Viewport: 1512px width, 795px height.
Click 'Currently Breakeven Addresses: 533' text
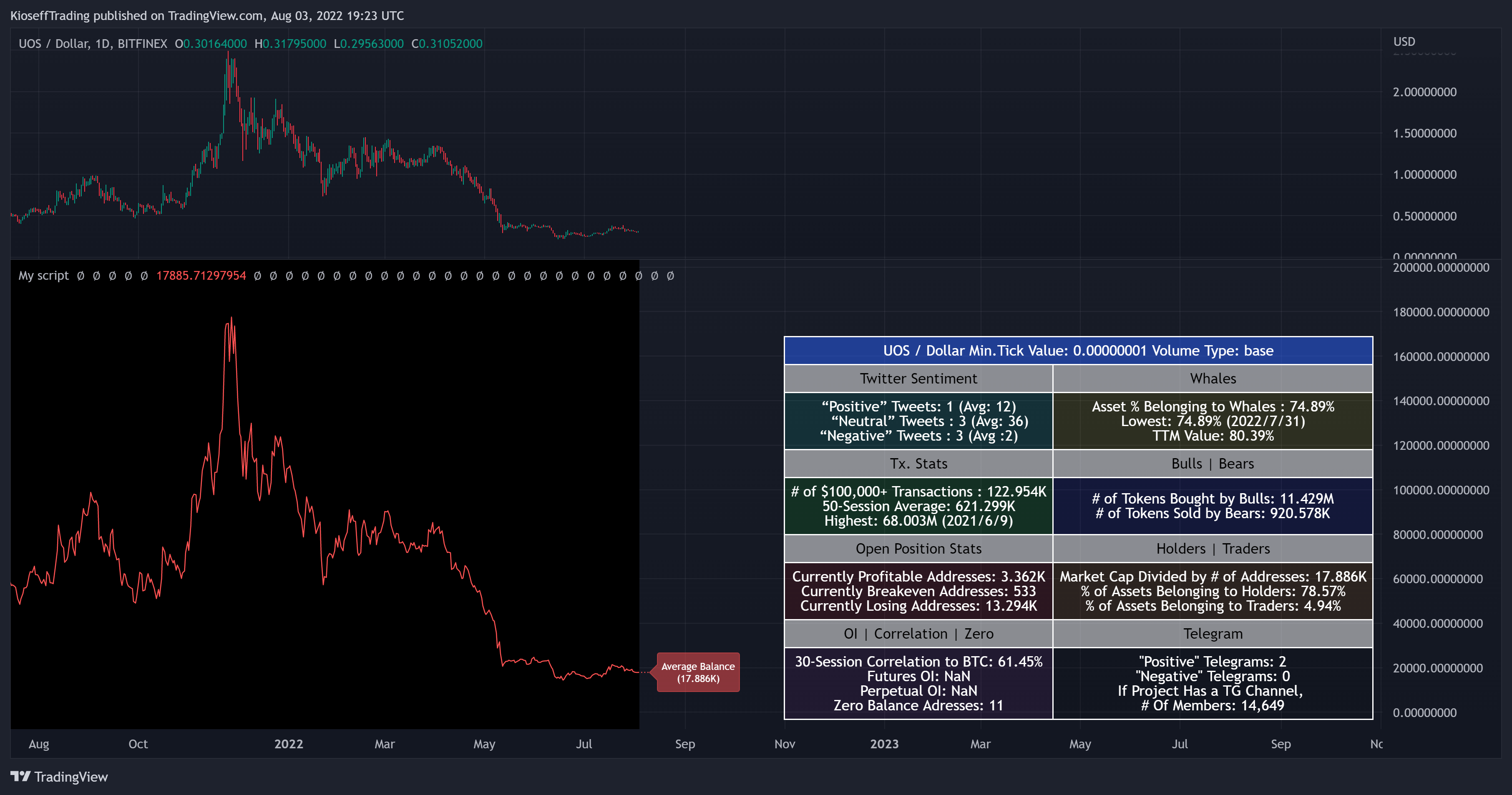(x=918, y=592)
